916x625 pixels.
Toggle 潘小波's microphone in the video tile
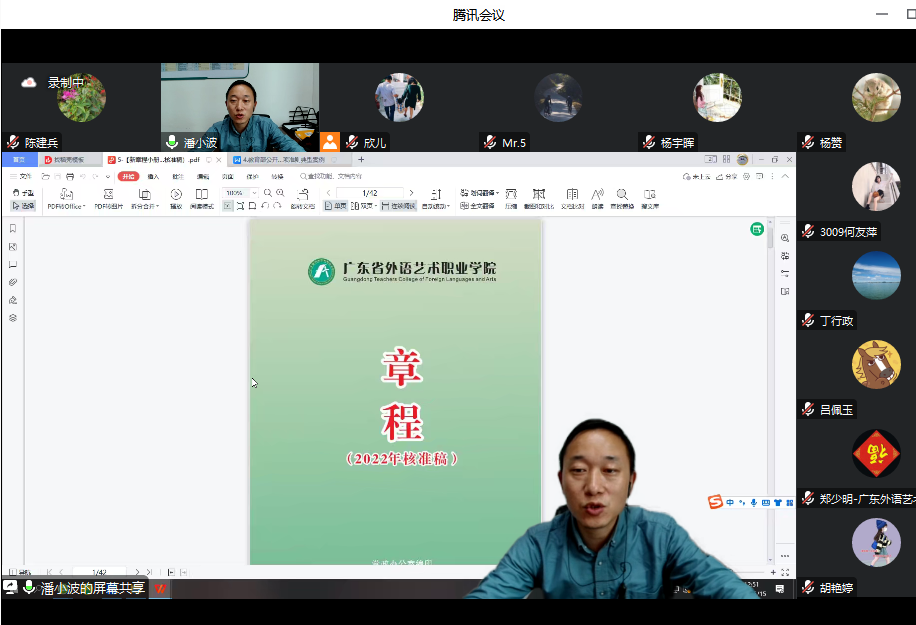(172, 142)
